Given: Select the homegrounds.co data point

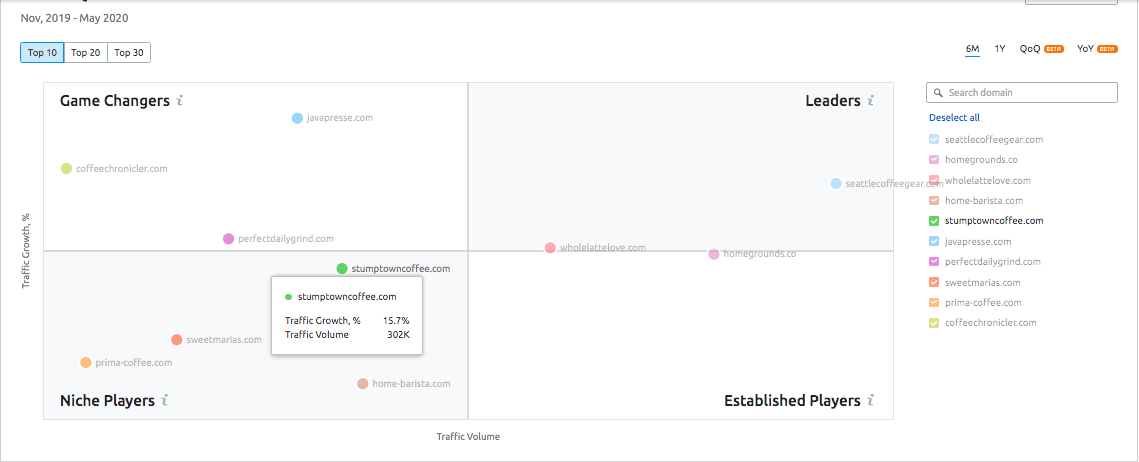Looking at the screenshot, I should [713, 254].
